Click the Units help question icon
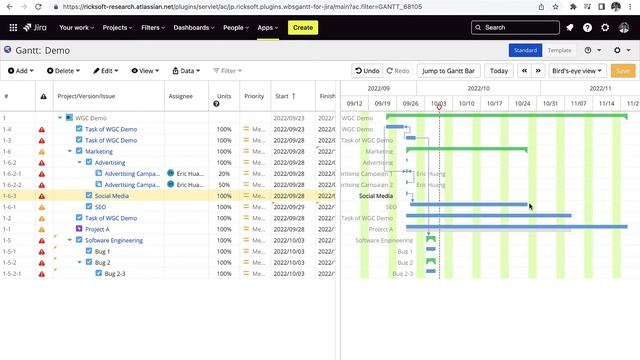Screen dimensions: 640x360 point(216,104)
